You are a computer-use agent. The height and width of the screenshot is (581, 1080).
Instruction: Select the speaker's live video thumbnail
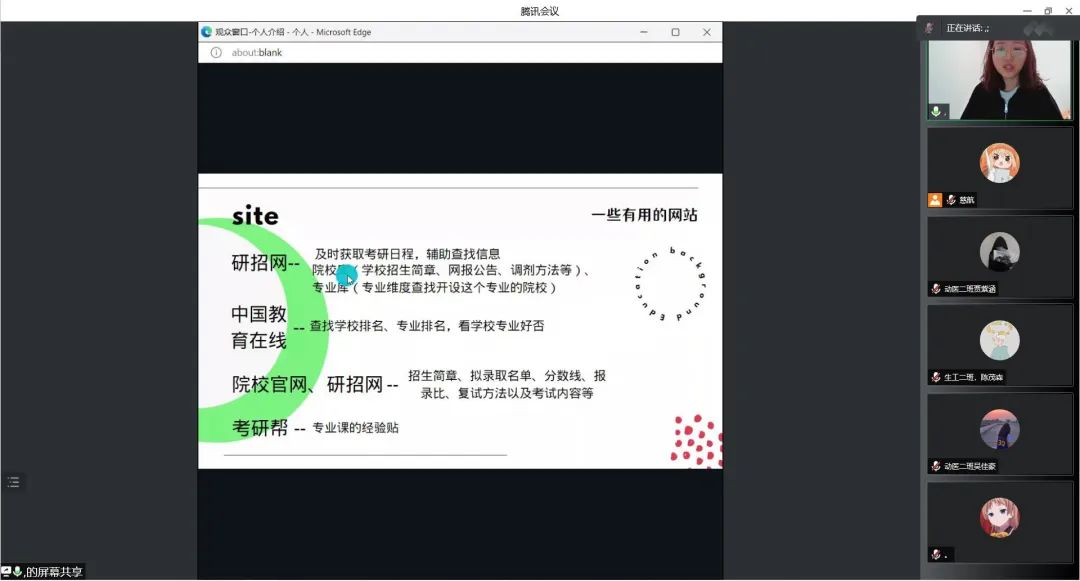(999, 80)
